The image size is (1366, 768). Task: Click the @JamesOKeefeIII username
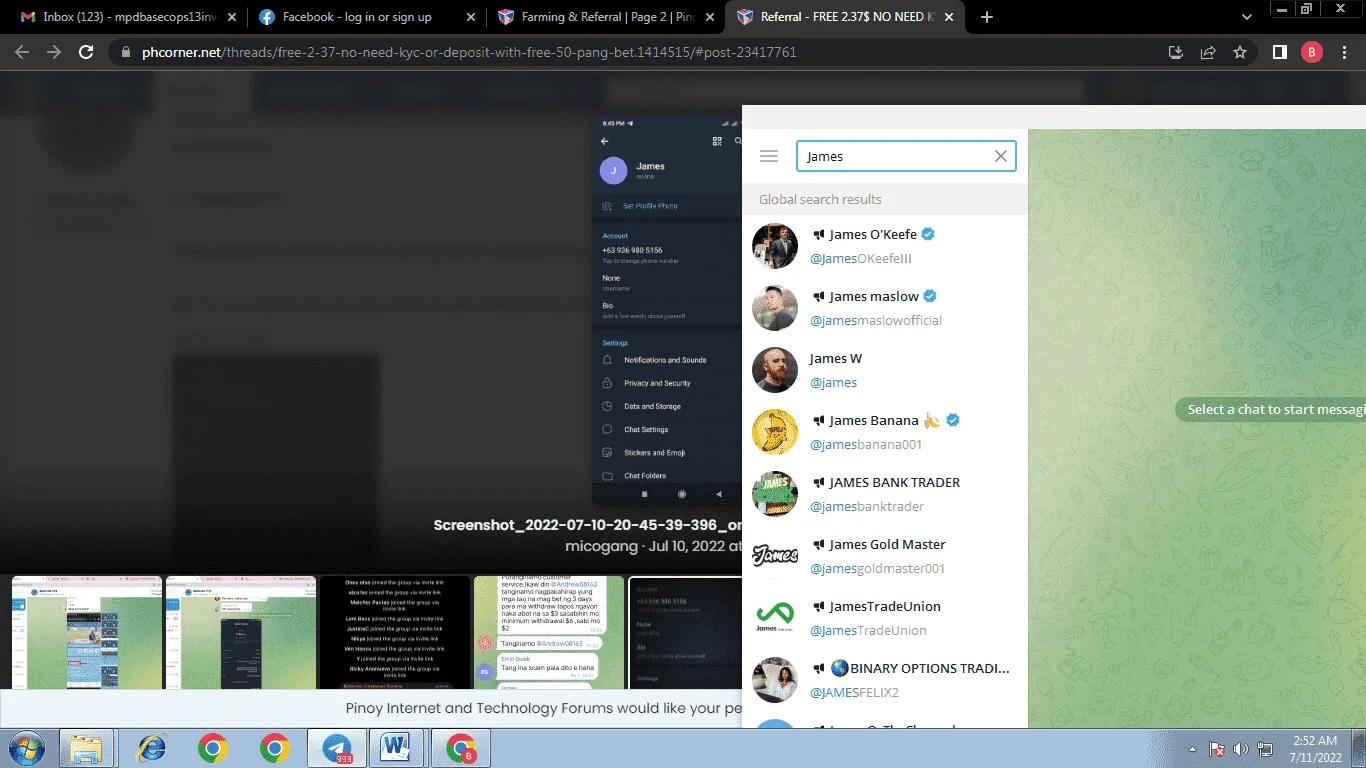860,259
